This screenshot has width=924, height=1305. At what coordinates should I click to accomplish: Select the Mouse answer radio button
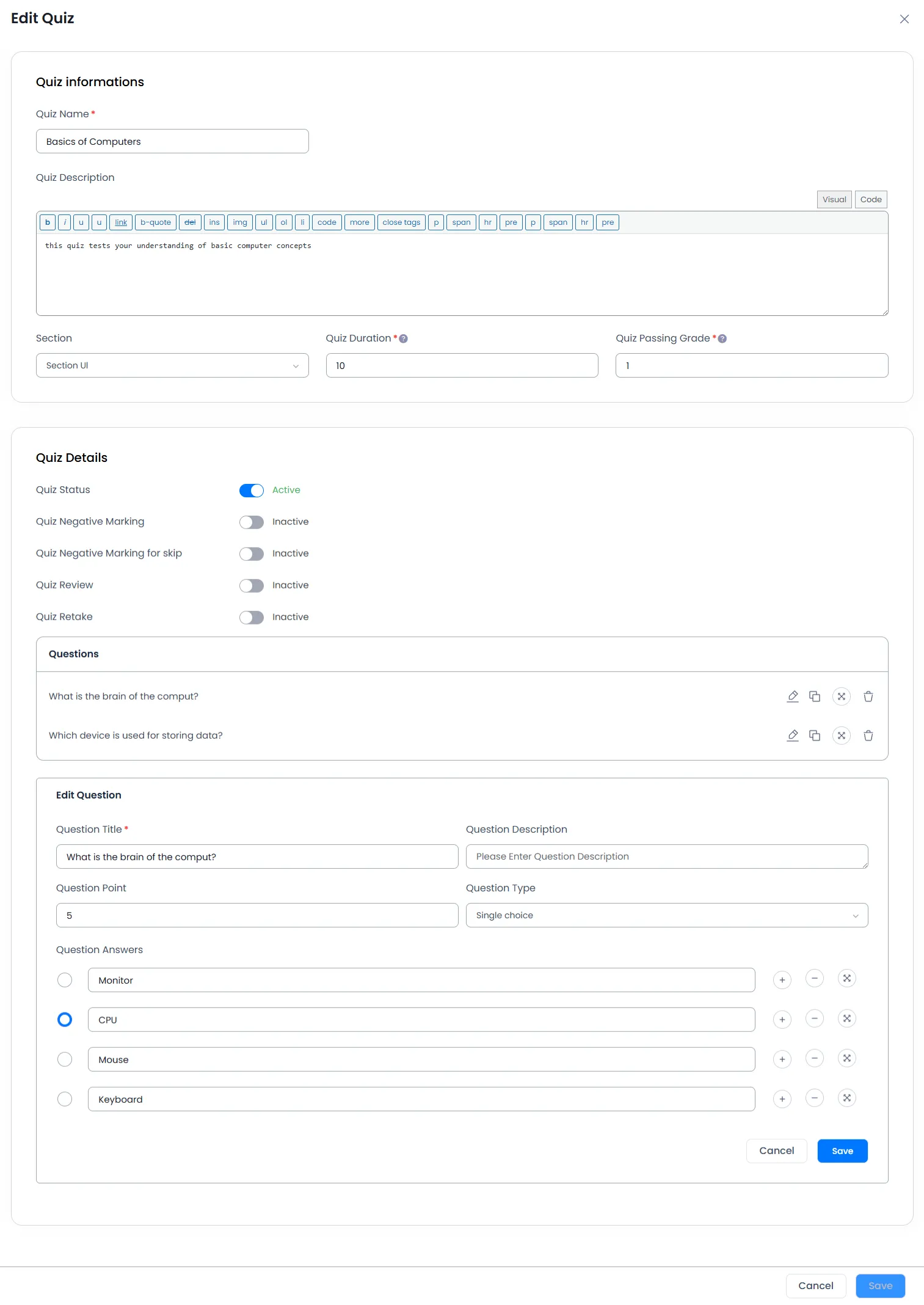click(x=65, y=1059)
